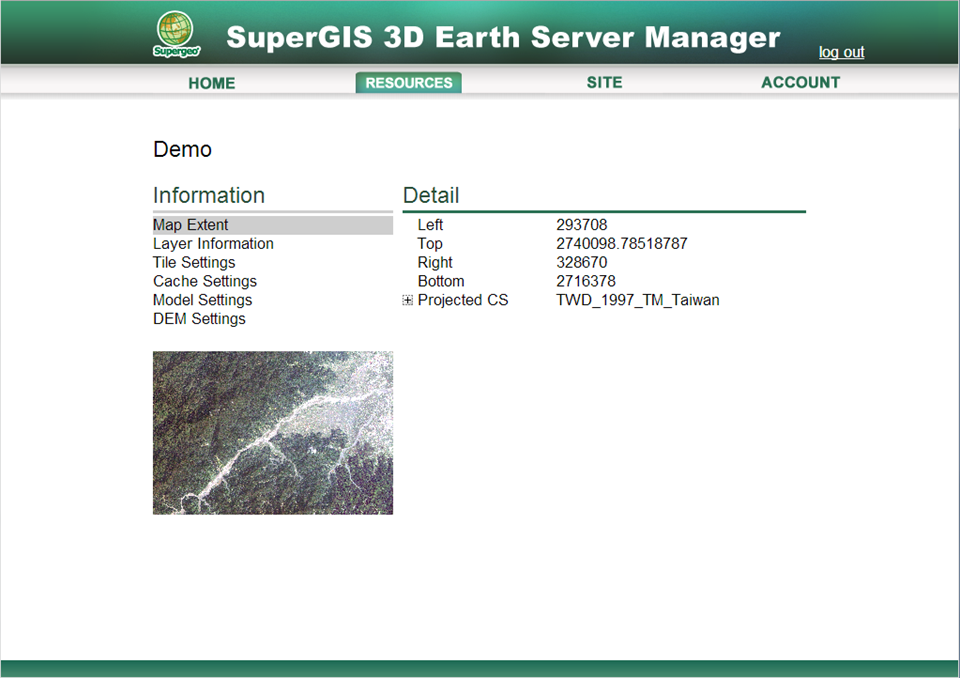This screenshot has width=960, height=678.
Task: Open Layer Information
Action: click(x=213, y=244)
